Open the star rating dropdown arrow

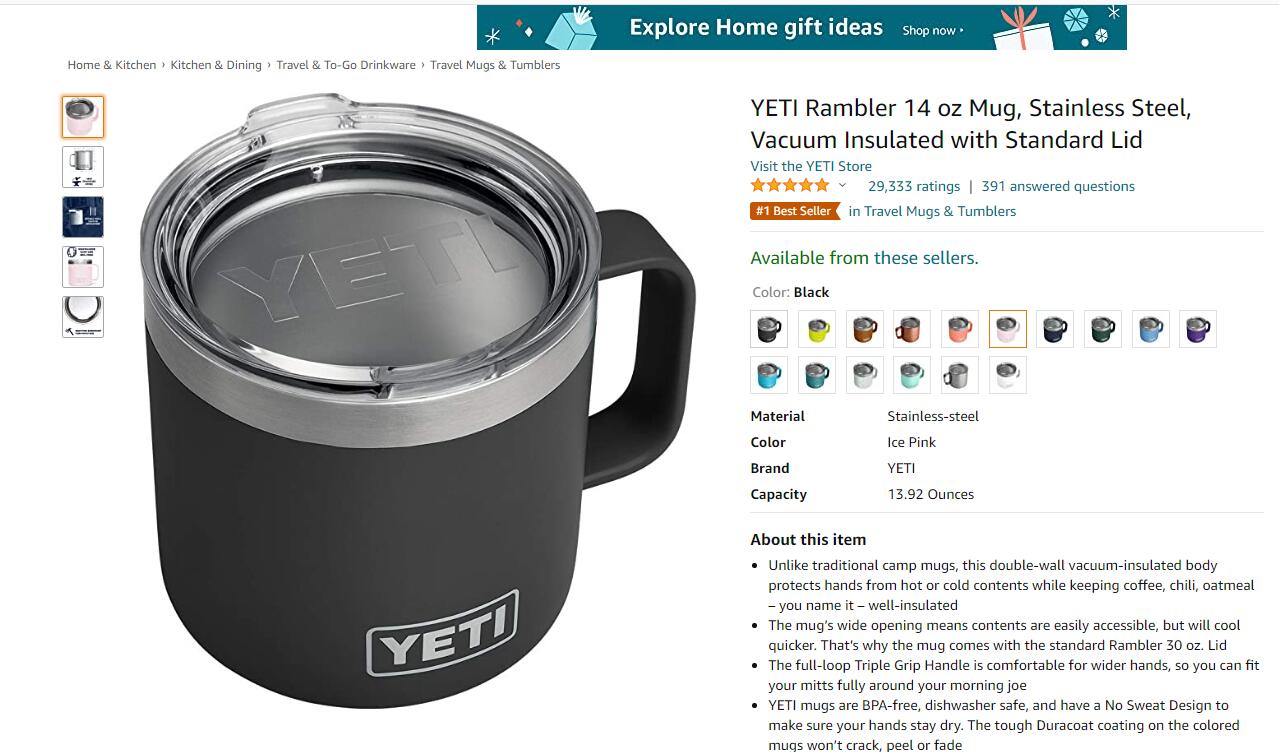pyautogui.click(x=842, y=186)
